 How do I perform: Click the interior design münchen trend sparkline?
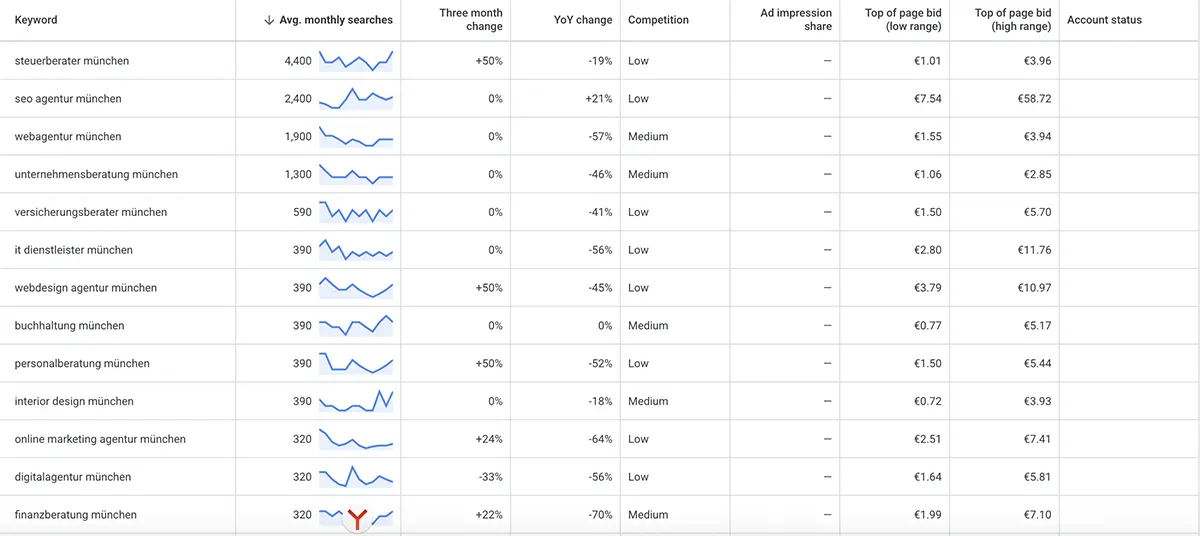pos(356,401)
